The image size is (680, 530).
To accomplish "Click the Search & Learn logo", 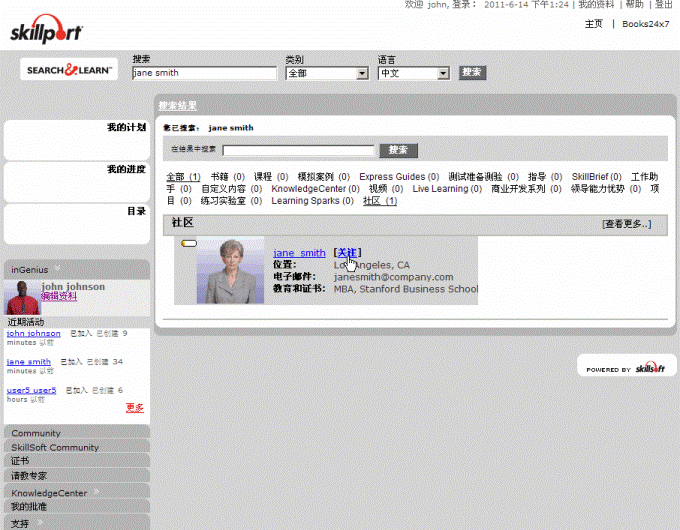I will click(69, 69).
